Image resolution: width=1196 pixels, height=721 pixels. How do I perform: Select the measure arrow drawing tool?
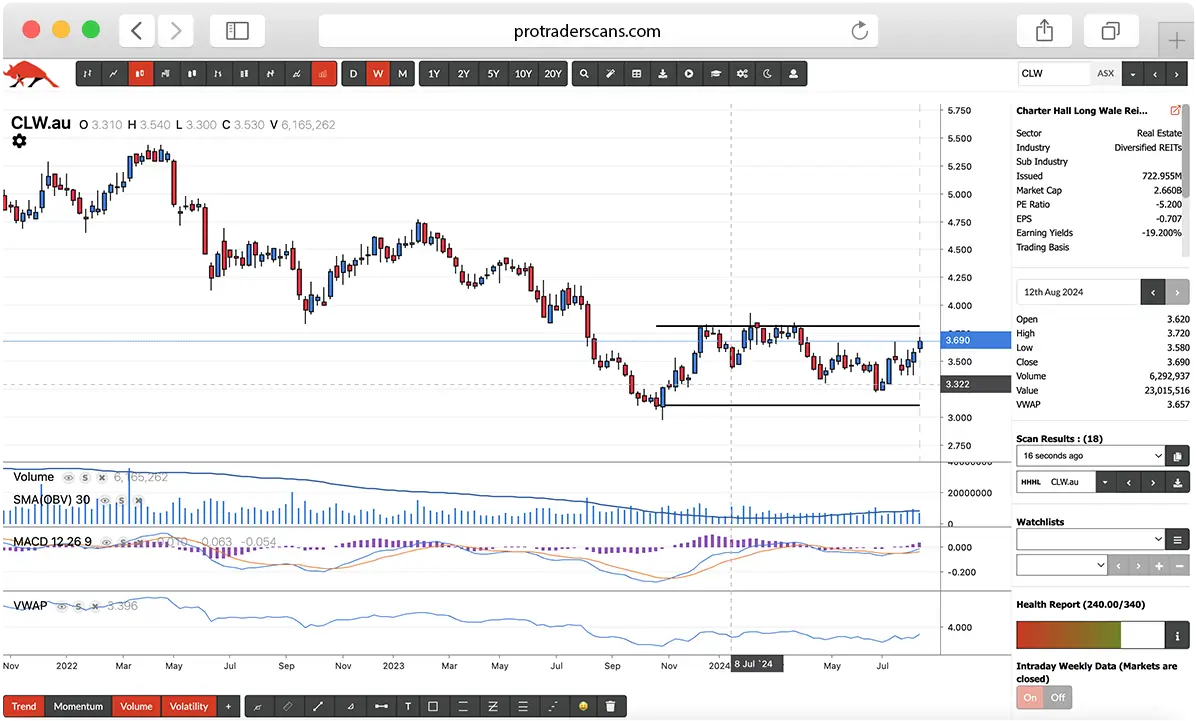[x=381, y=707]
